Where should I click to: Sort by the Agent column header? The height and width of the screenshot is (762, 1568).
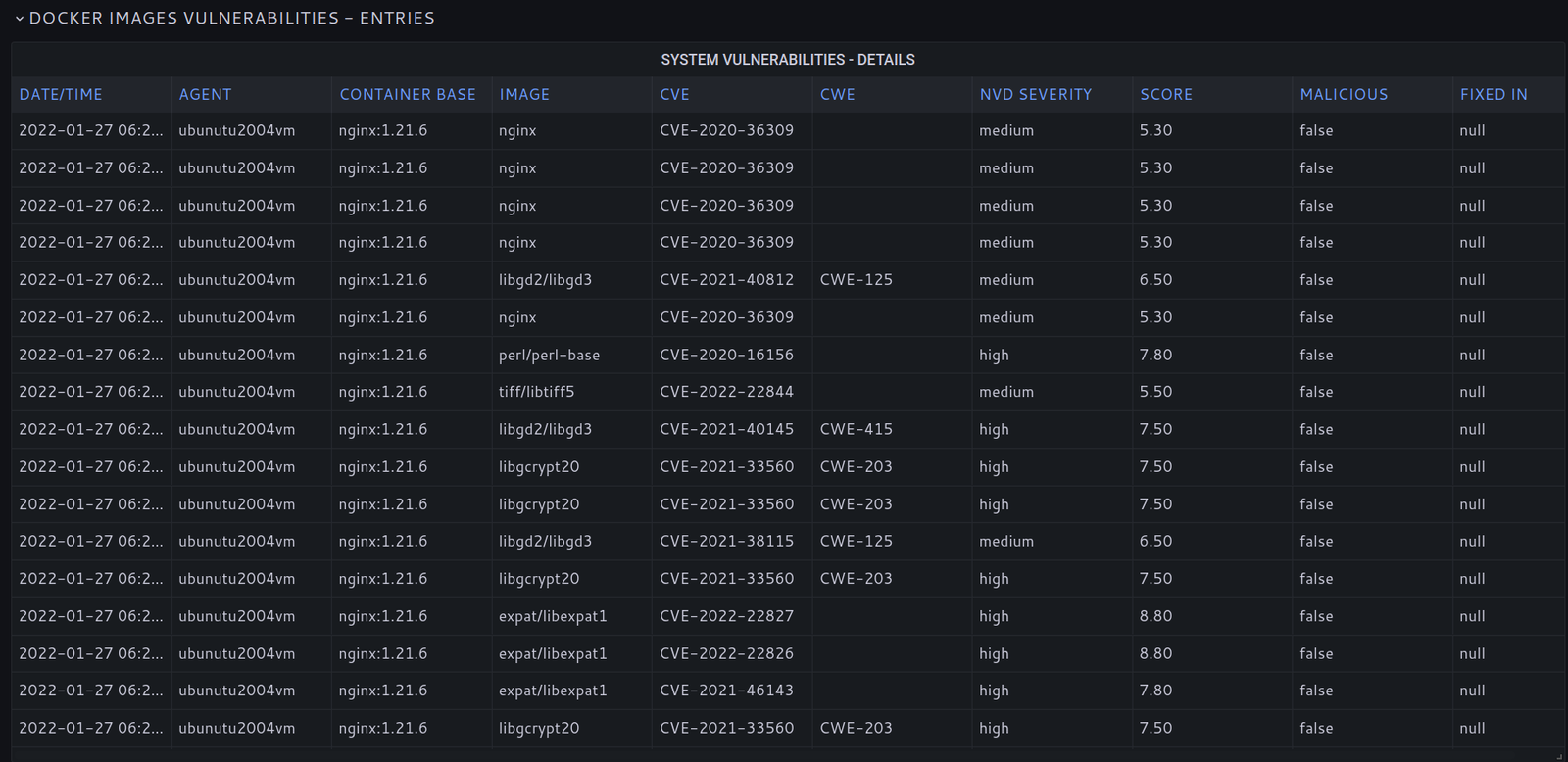[x=205, y=95]
